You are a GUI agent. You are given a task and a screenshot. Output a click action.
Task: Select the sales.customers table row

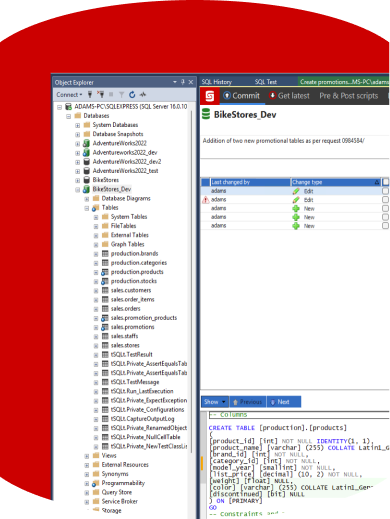(131, 290)
